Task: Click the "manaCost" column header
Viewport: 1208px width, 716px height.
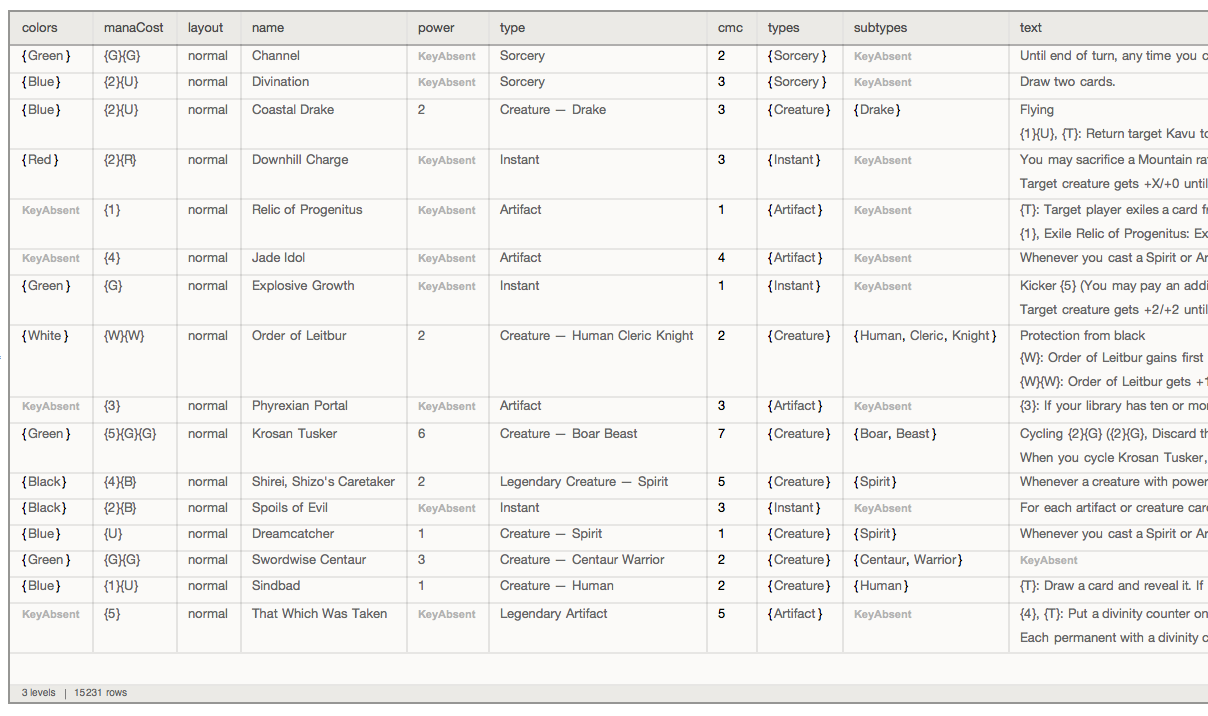Action: tap(133, 28)
